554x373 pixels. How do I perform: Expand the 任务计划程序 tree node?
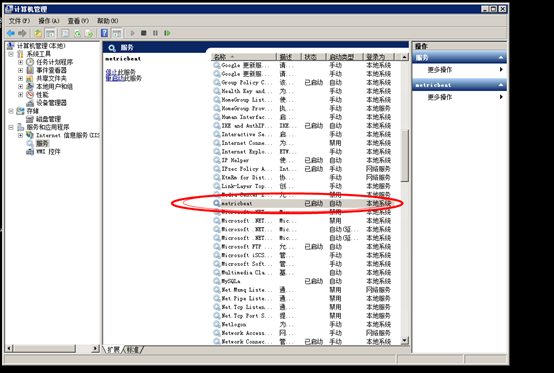point(20,62)
